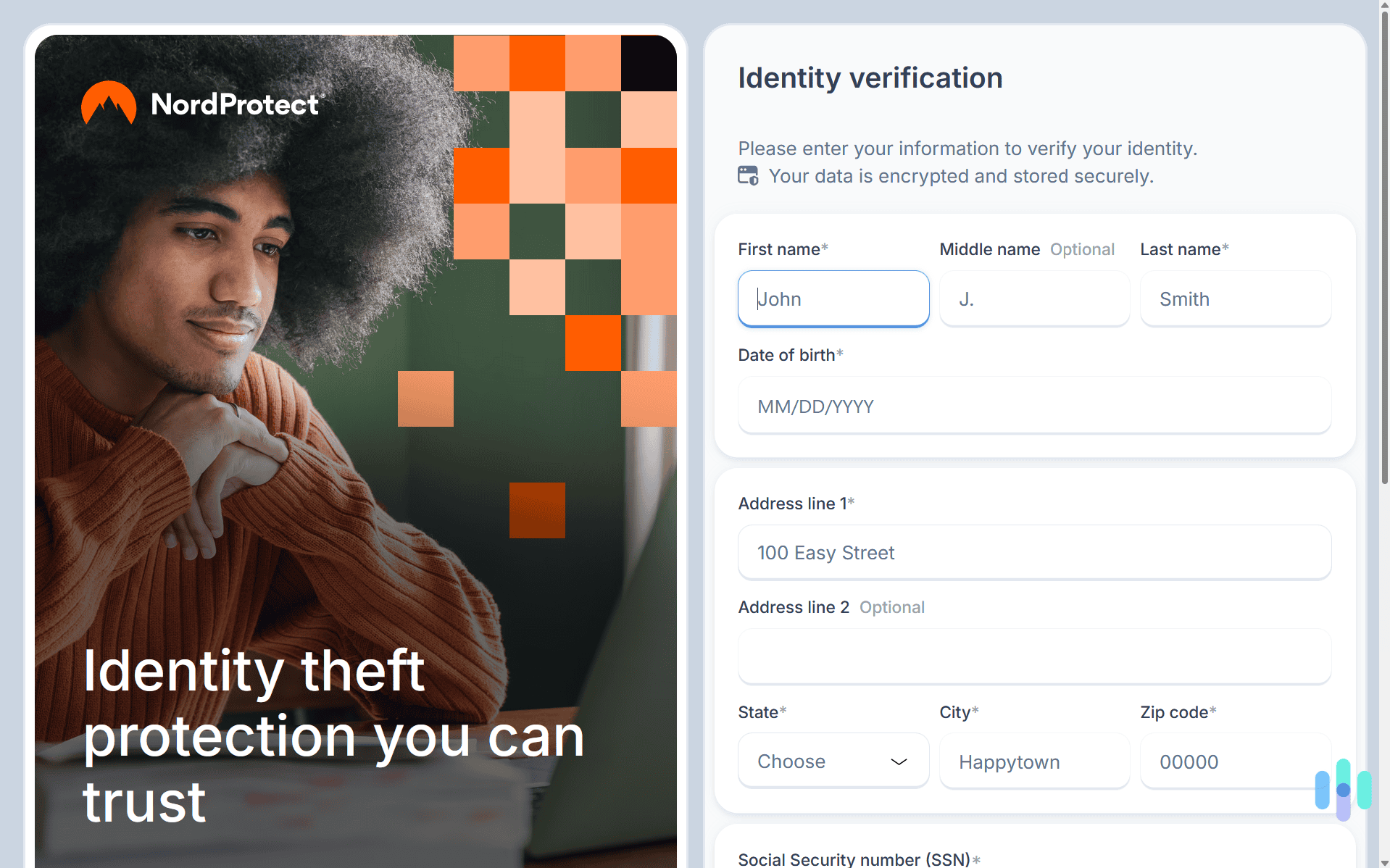Viewport: 1390px width, 868px height.
Task: Select the City field showing Happytown
Action: (x=1033, y=761)
